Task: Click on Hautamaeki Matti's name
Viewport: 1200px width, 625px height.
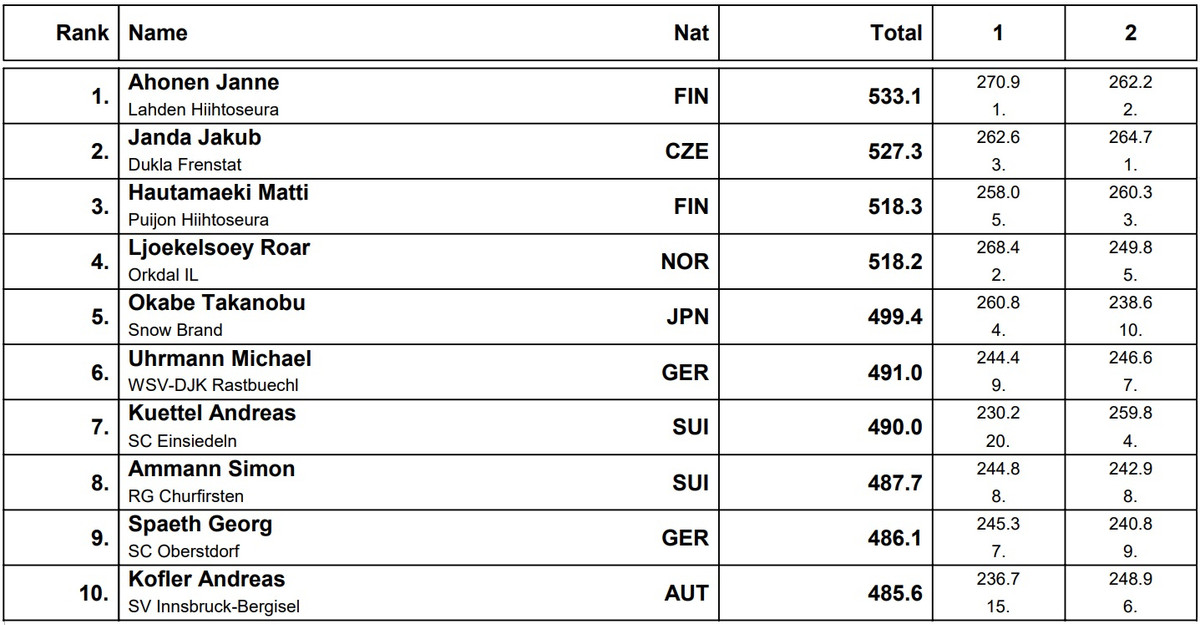Action: tap(219, 192)
